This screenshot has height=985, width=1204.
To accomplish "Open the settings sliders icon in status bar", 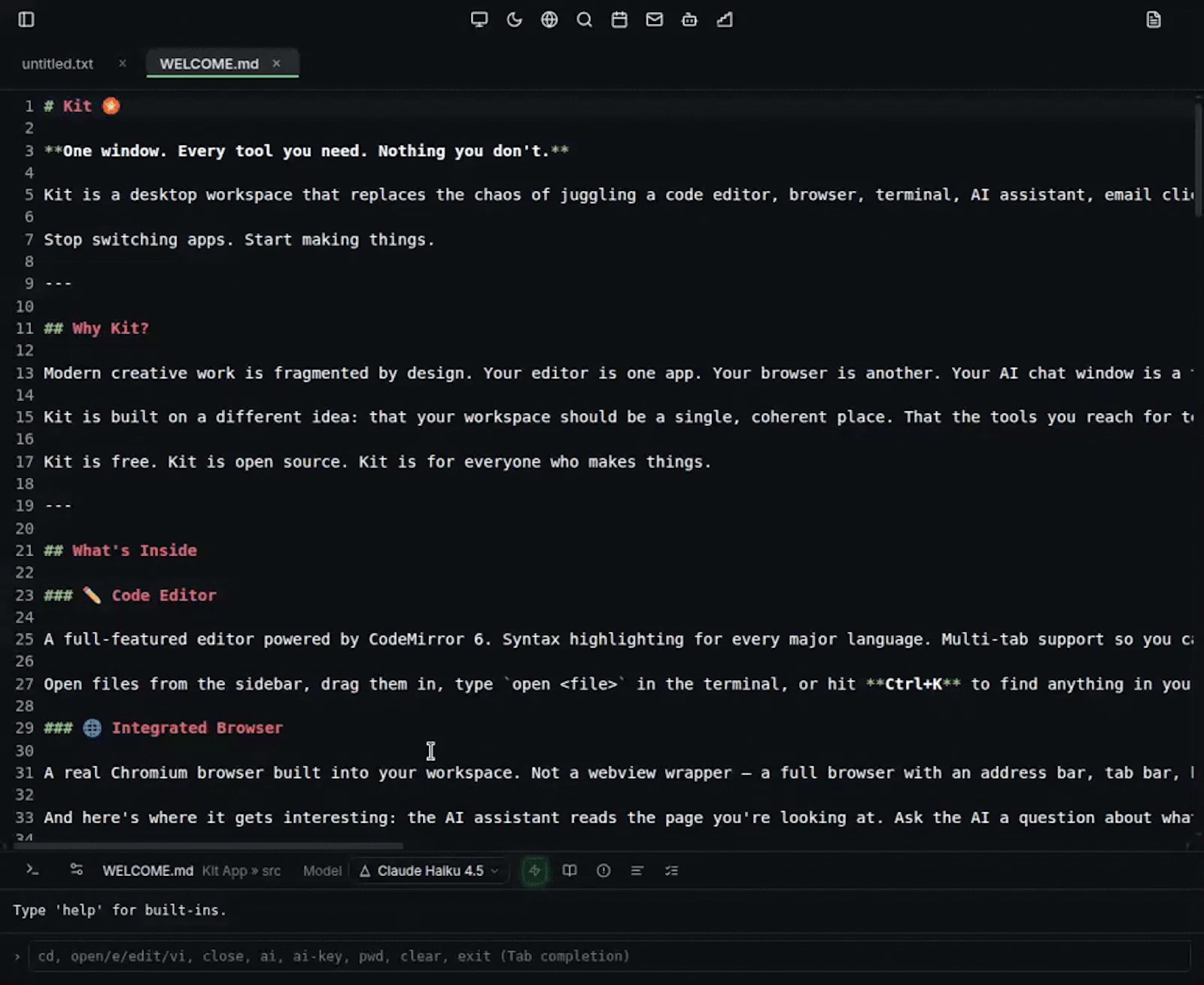I will click(77, 870).
